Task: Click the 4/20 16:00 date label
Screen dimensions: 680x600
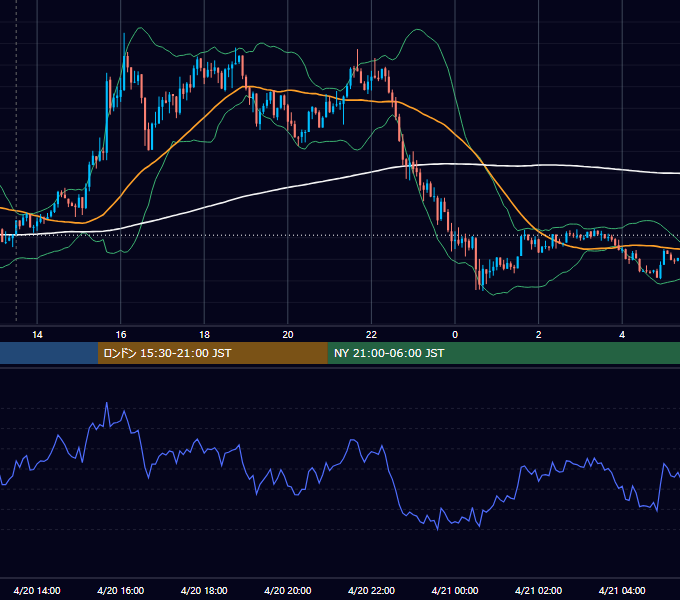Action: [121, 590]
